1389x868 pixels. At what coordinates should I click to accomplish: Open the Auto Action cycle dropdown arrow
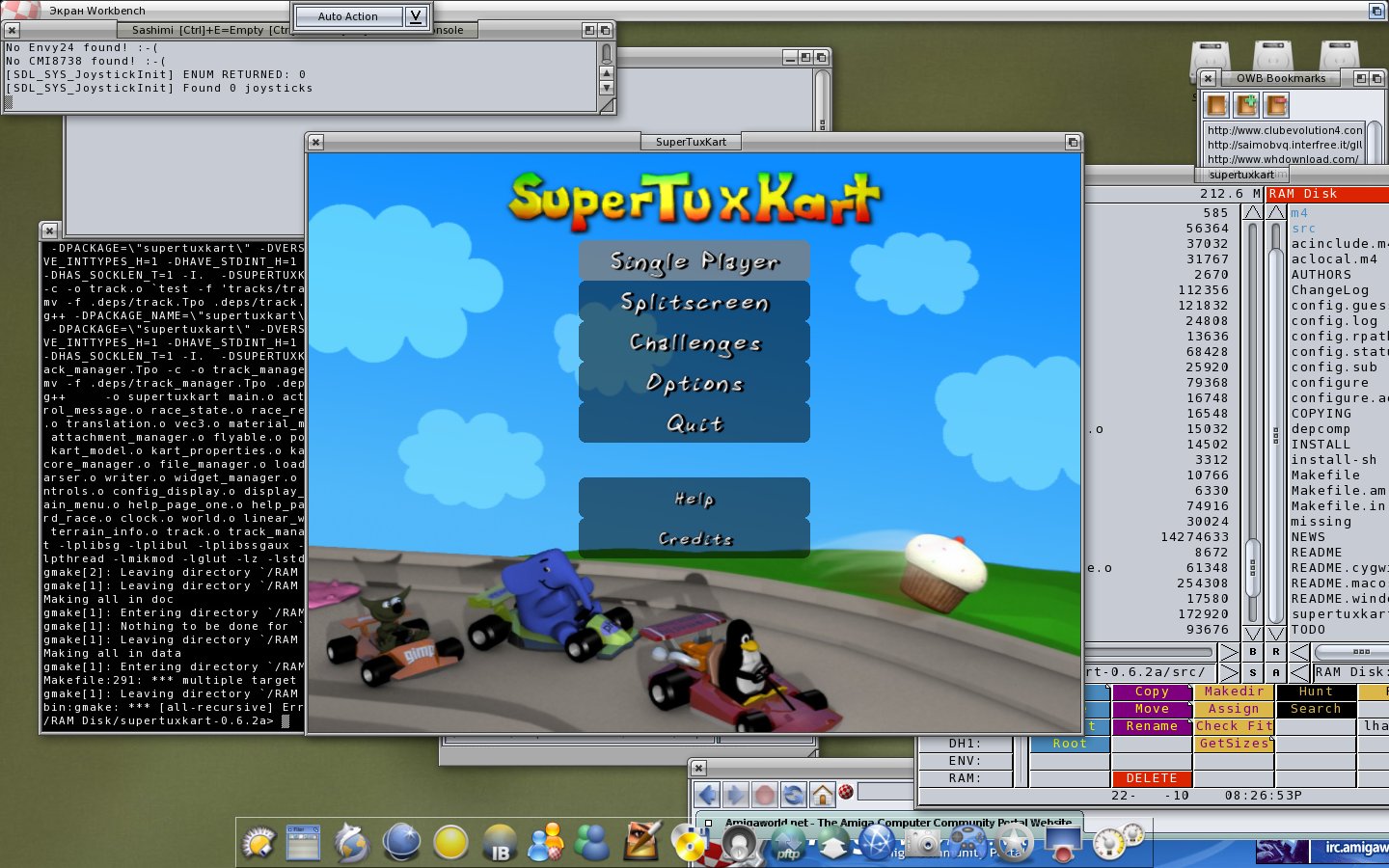click(x=415, y=16)
